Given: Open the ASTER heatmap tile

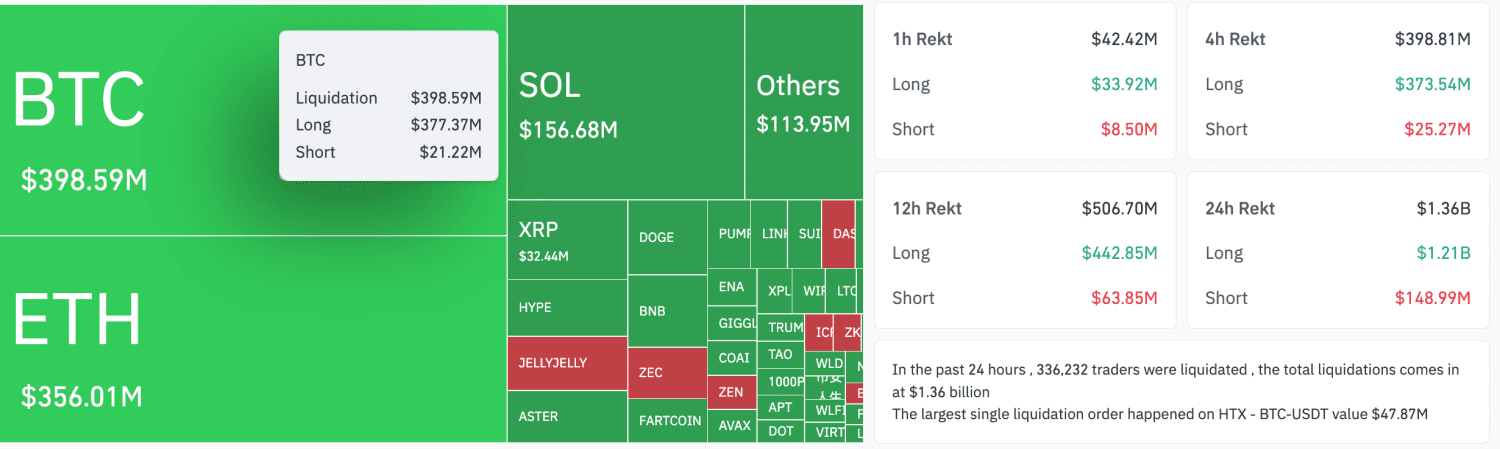Looking at the screenshot, I should point(567,416).
